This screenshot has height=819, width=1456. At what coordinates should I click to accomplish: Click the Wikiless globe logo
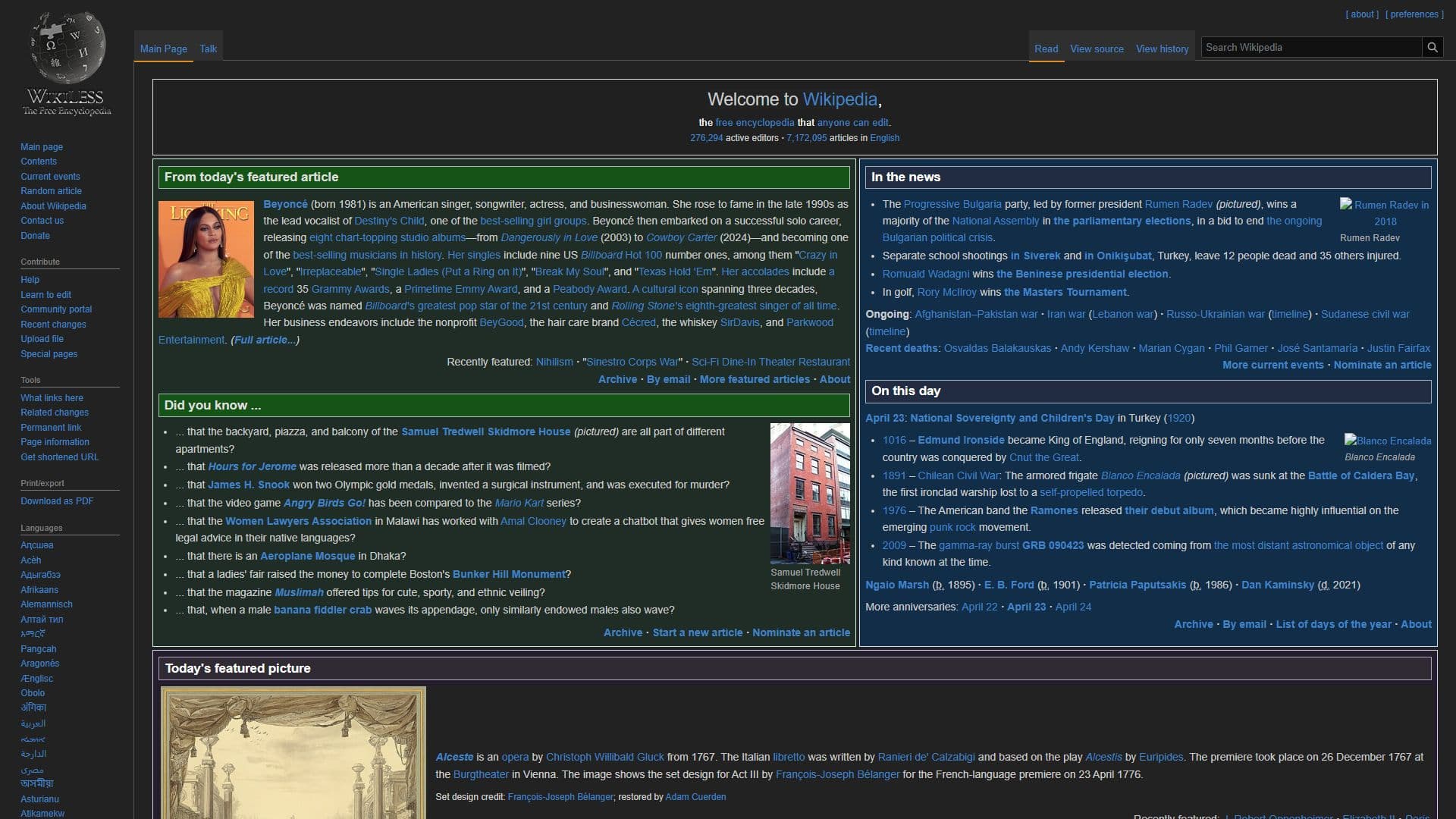(x=67, y=64)
